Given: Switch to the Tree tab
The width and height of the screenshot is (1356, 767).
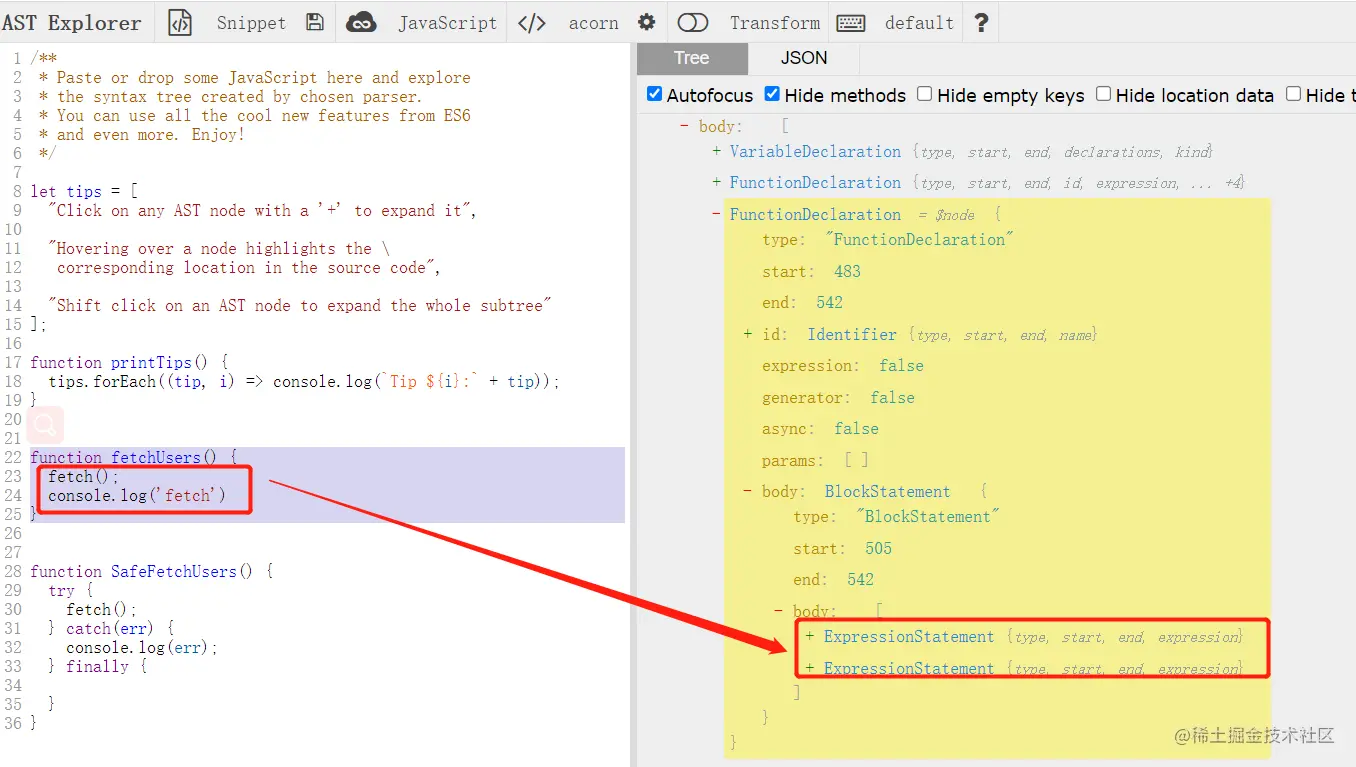Looking at the screenshot, I should [691, 58].
